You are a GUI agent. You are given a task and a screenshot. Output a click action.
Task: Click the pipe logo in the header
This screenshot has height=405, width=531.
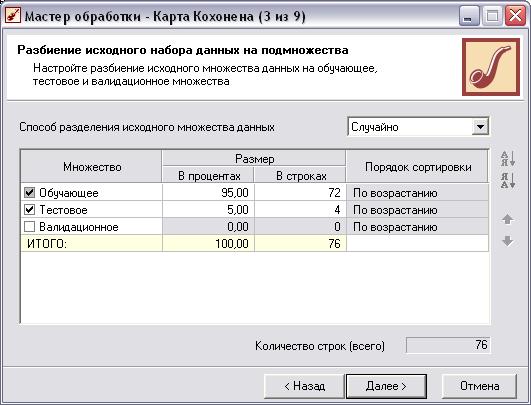[491, 67]
